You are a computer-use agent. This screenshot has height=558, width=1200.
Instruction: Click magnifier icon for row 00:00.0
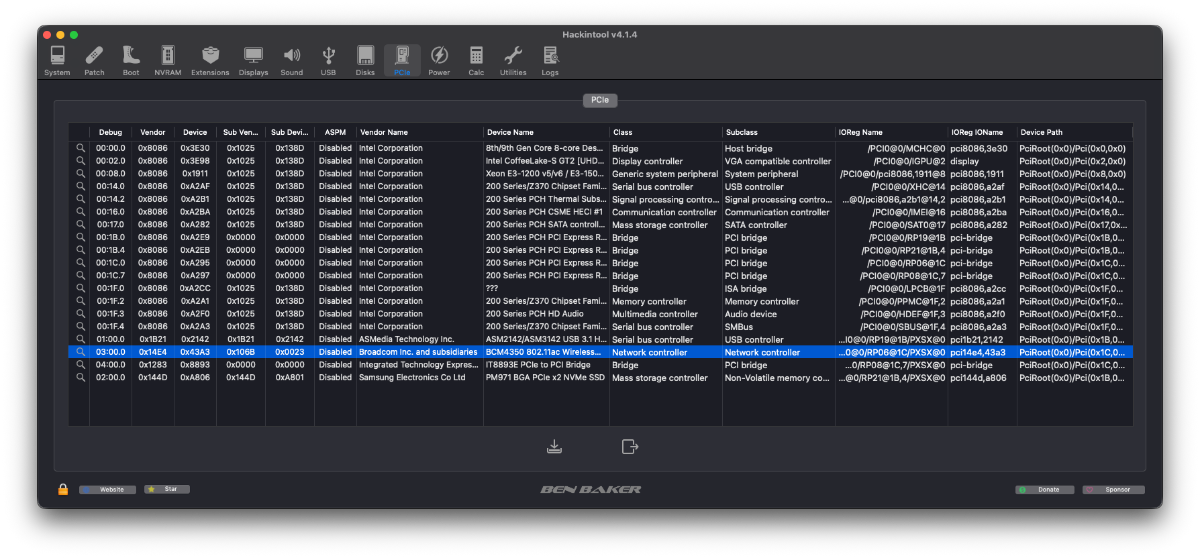[x=80, y=148]
